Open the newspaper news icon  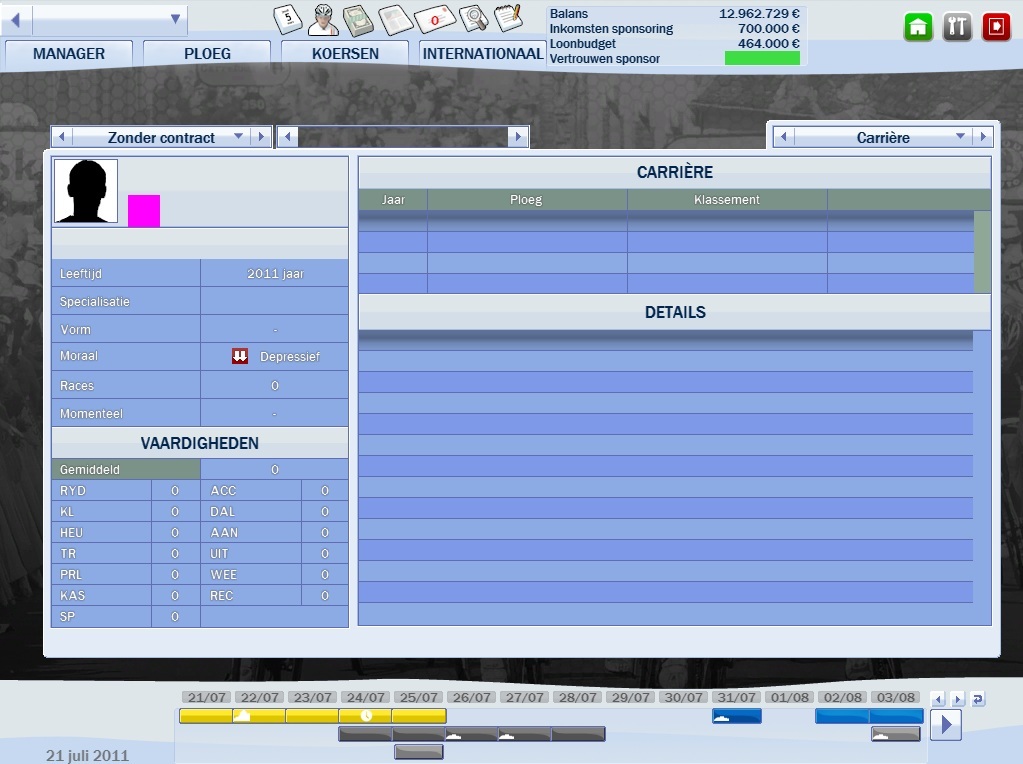click(397, 19)
